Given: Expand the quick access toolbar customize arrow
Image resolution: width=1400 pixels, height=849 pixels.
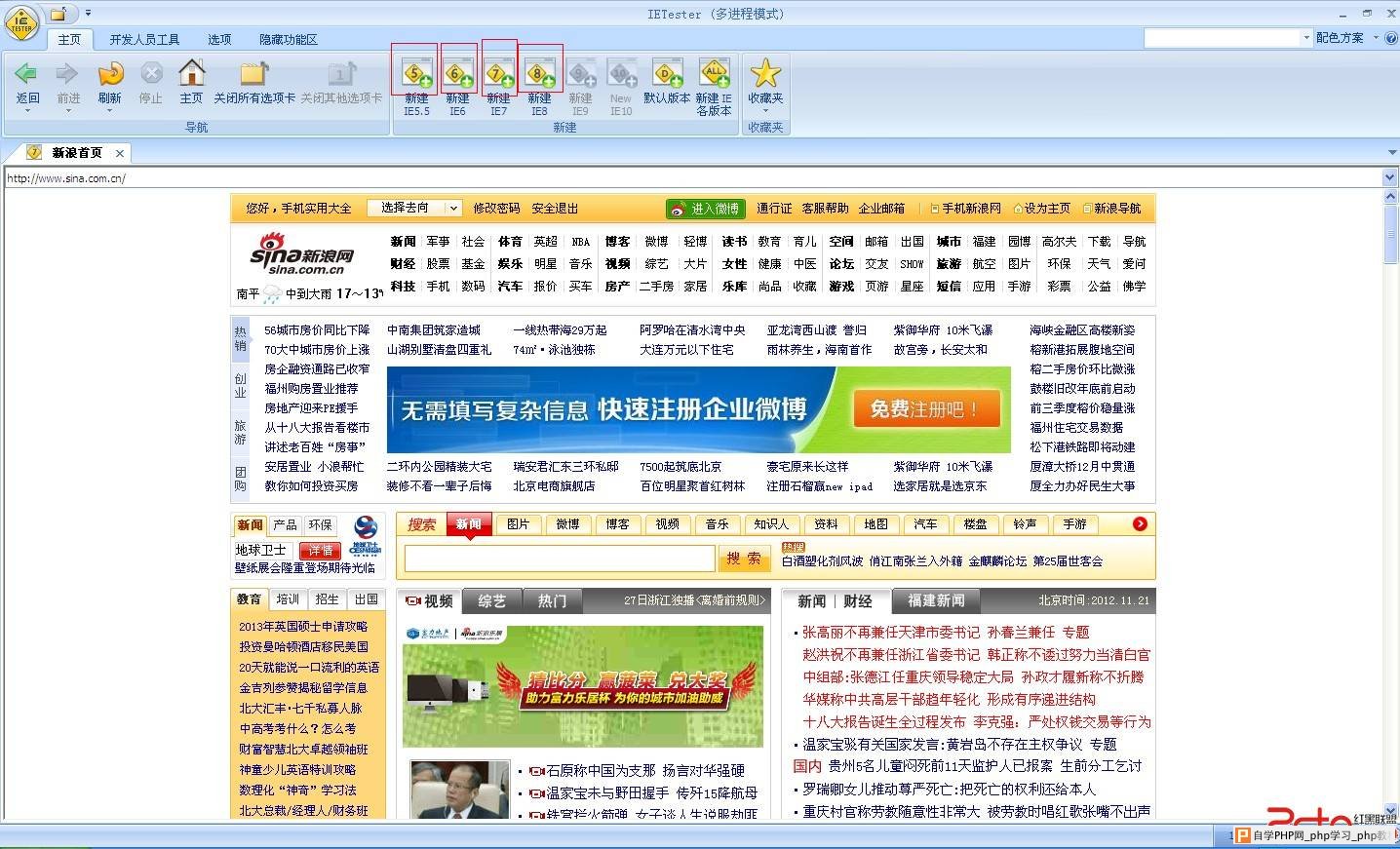Looking at the screenshot, I should click(88, 14).
